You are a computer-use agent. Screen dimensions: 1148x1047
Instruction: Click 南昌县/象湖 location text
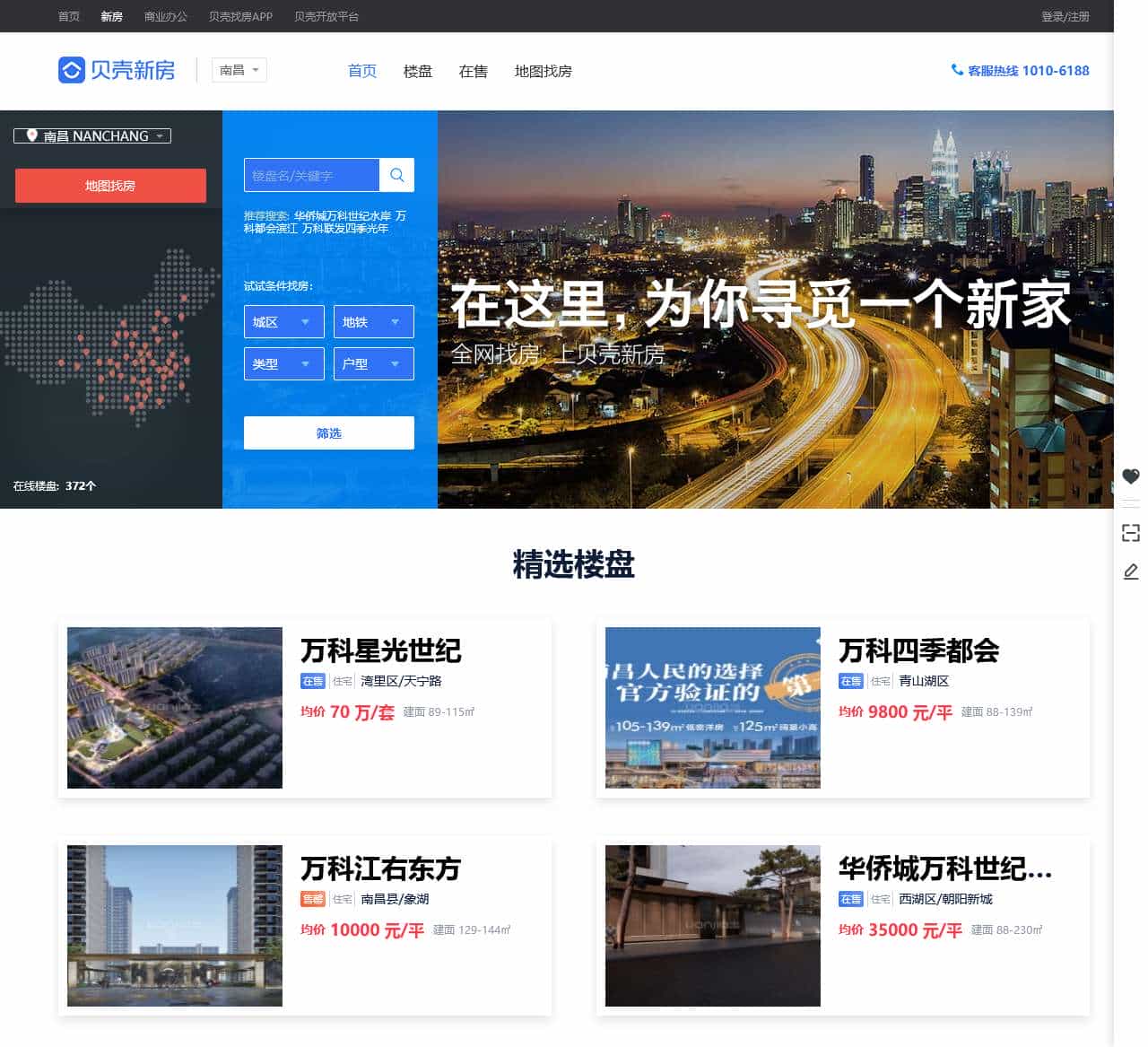[395, 899]
